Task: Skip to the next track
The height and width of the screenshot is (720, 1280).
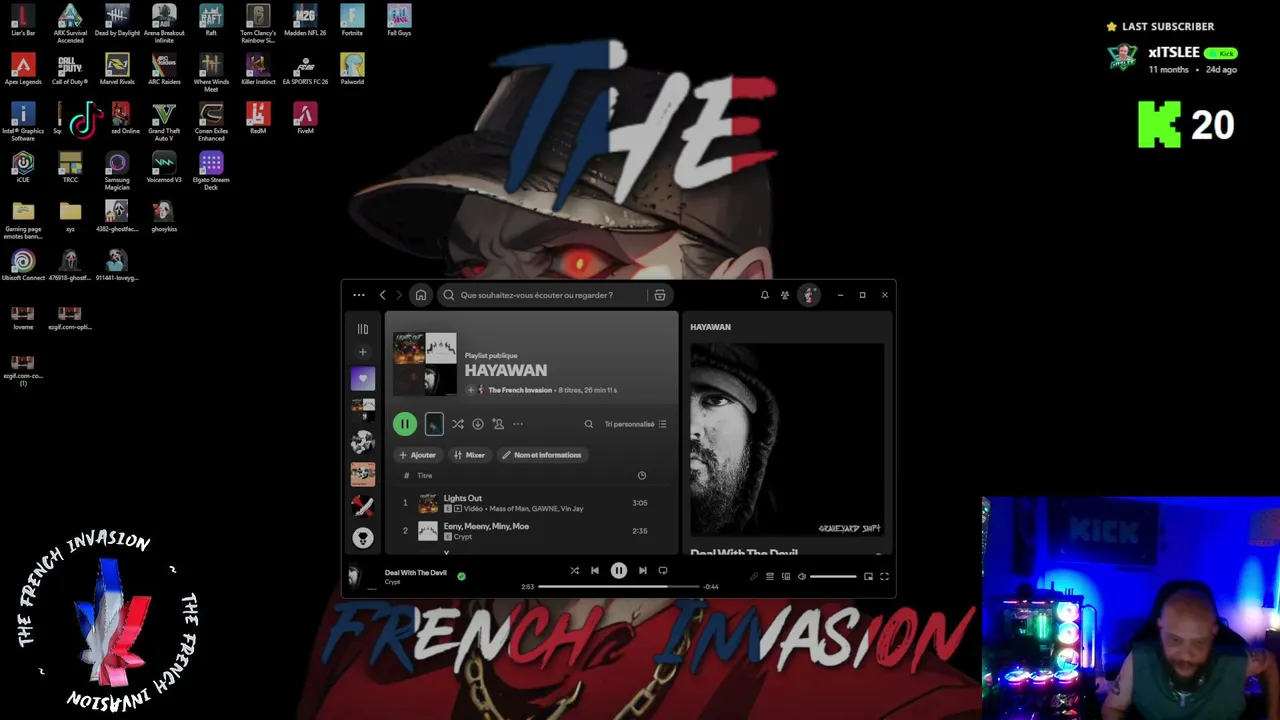Action: (643, 571)
